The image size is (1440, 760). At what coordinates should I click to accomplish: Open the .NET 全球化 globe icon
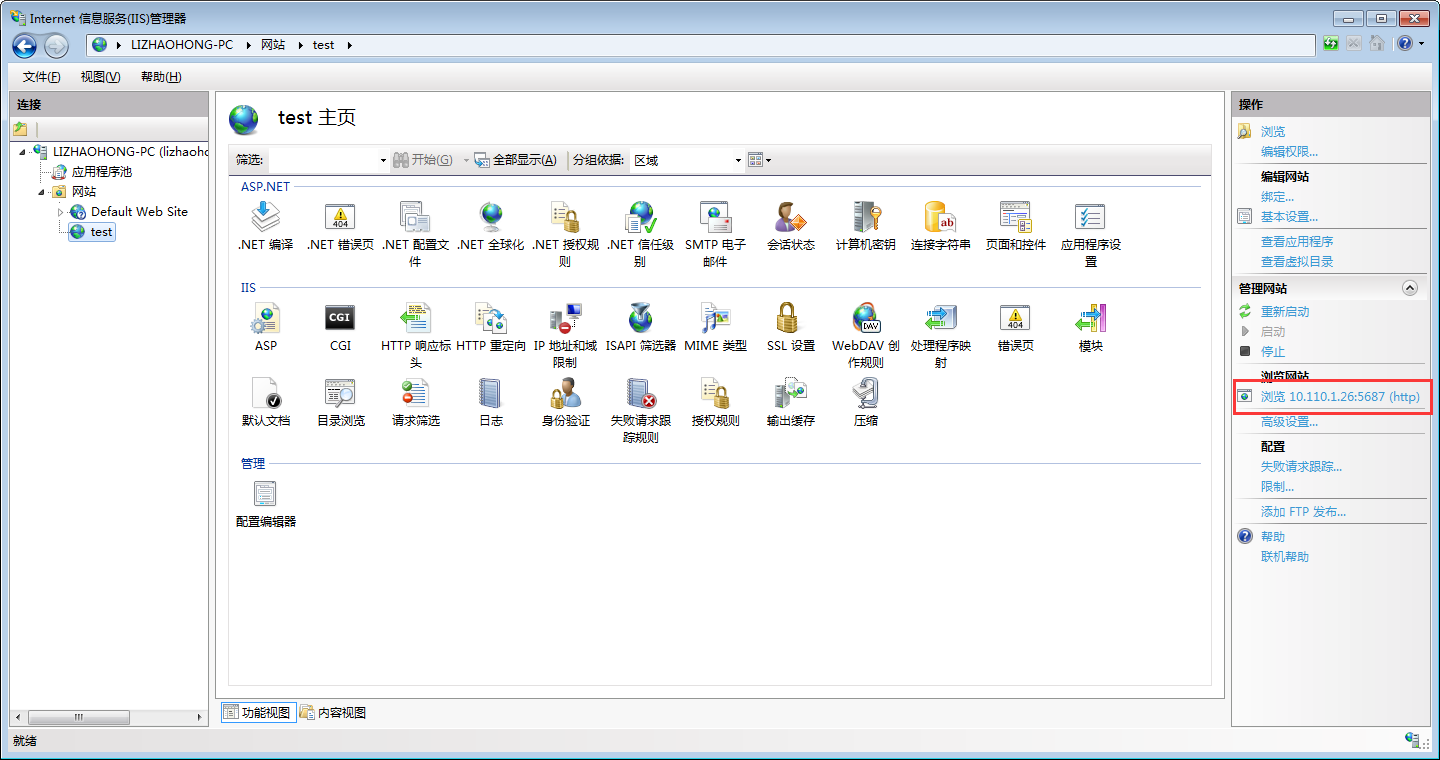pyautogui.click(x=490, y=217)
